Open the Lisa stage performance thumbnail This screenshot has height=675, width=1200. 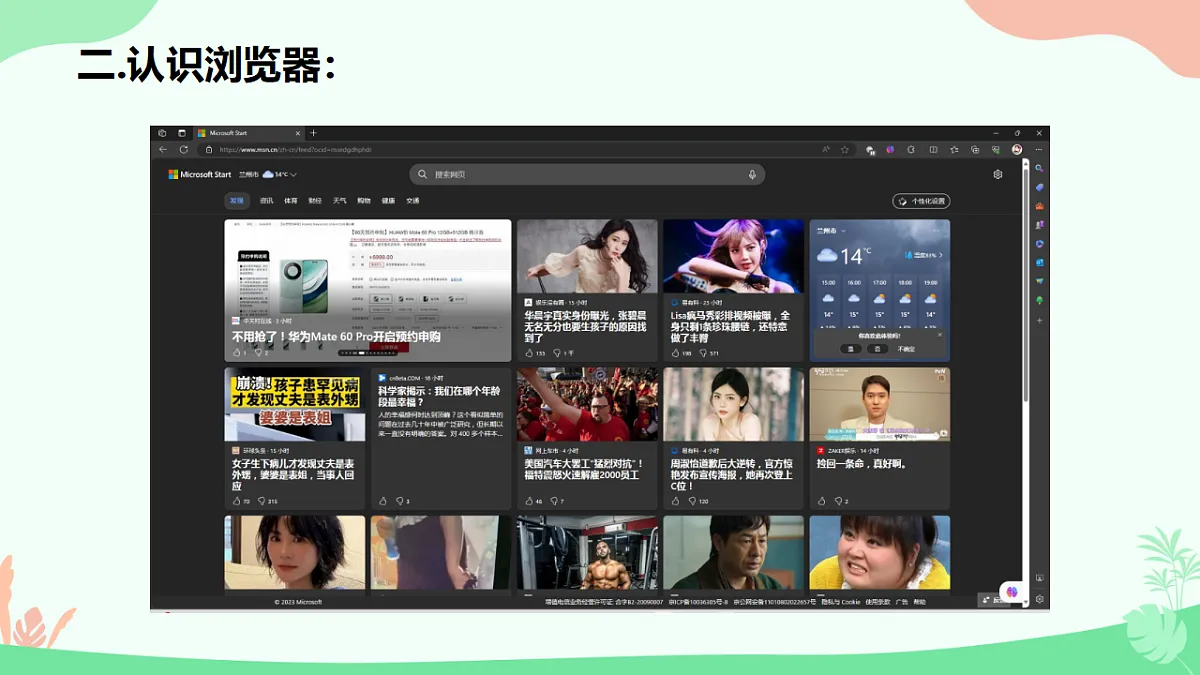pos(733,256)
